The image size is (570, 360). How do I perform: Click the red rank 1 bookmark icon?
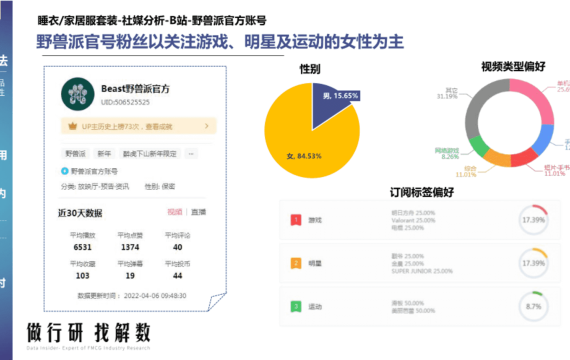(296, 220)
